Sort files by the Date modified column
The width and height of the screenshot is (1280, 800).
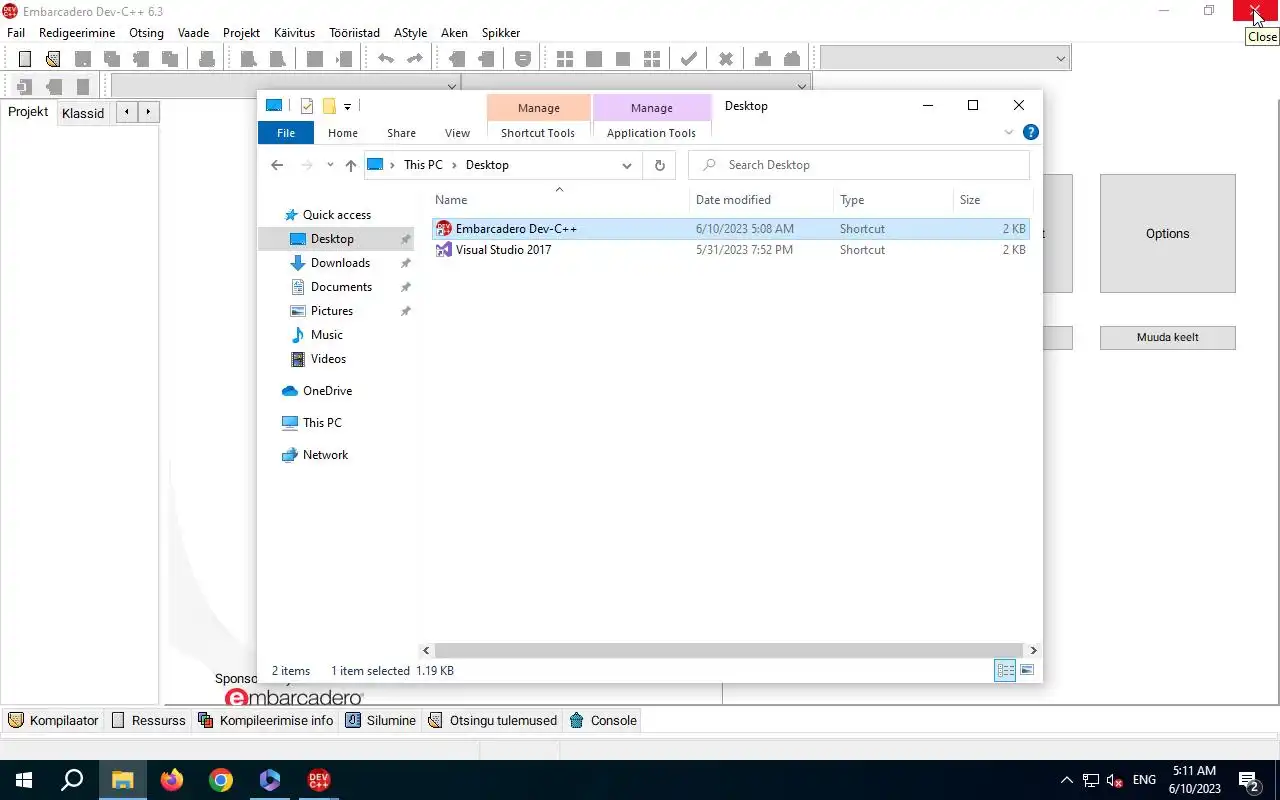pos(761,200)
